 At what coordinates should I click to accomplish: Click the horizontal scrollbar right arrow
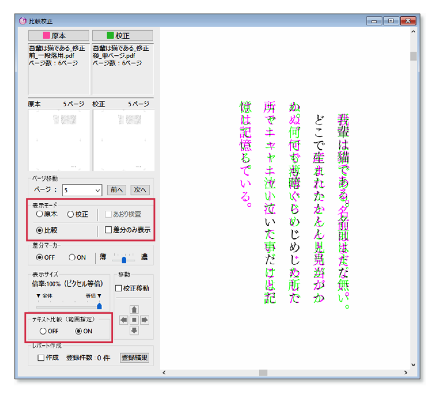point(406,372)
